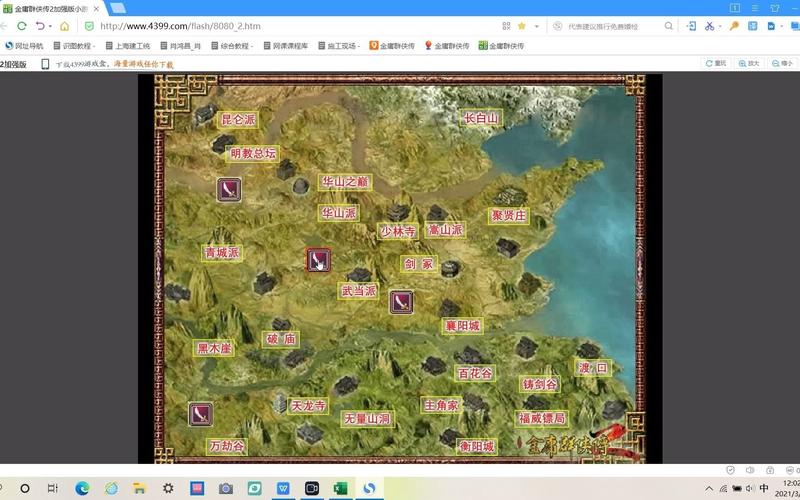The width and height of the screenshot is (800, 500).
Task: Travel to 明教总坛 on the map
Action: click(x=253, y=153)
